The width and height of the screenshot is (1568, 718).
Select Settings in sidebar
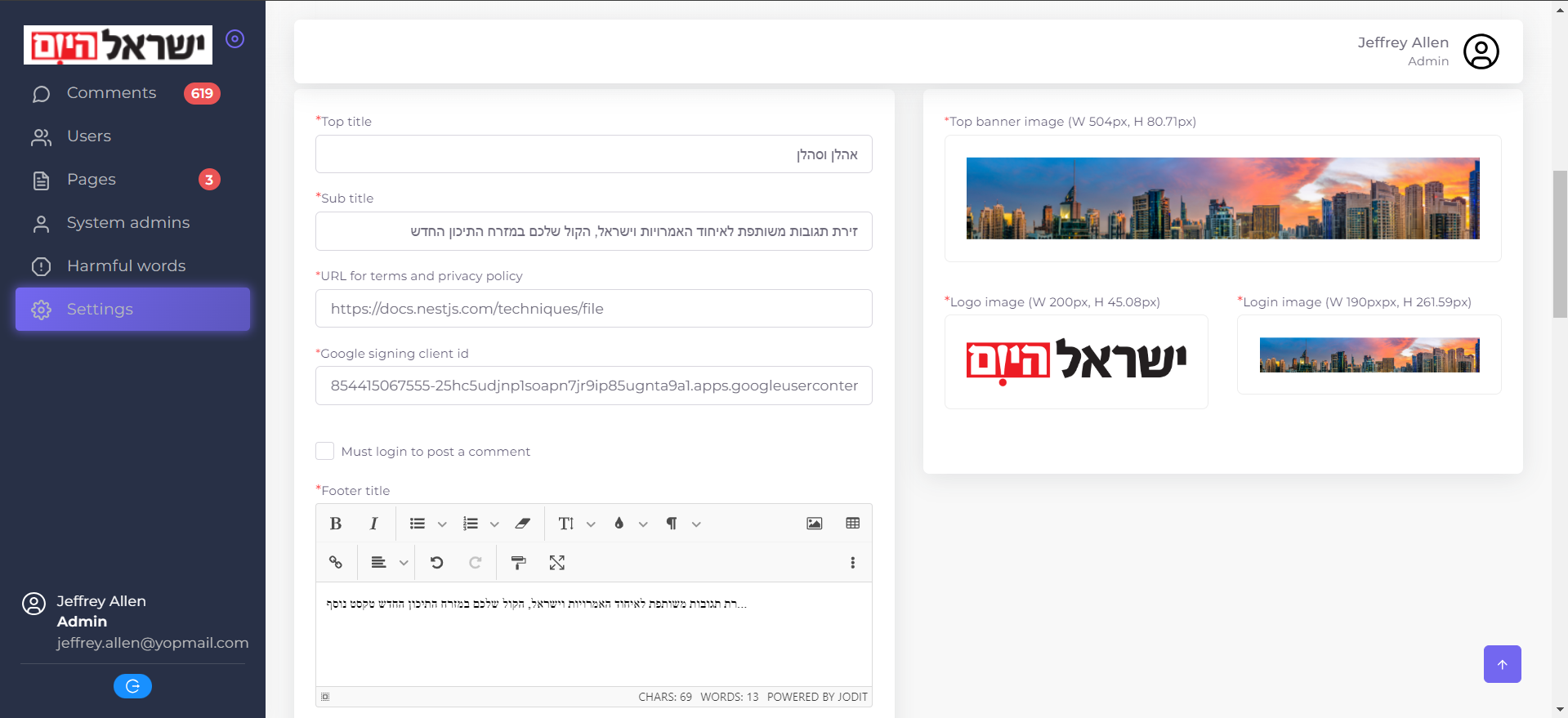[x=132, y=309]
